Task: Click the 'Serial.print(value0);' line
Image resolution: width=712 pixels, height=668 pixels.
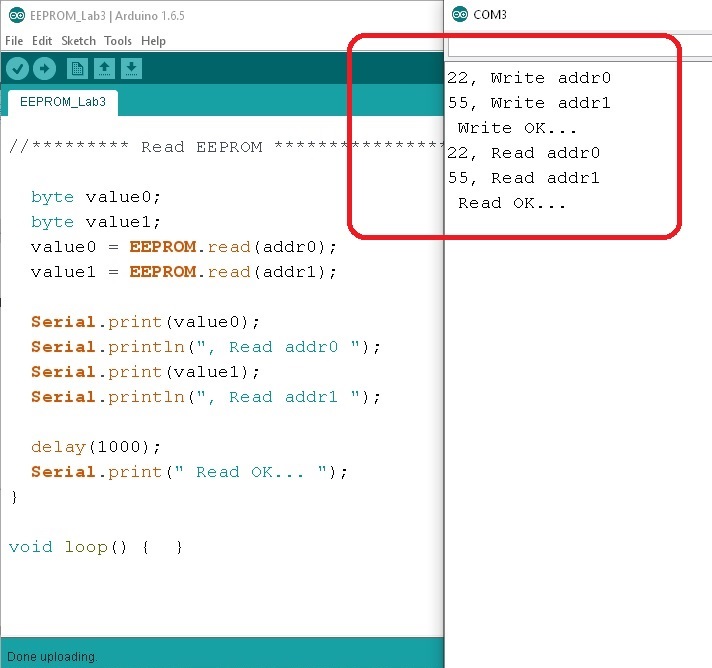Action: point(145,322)
